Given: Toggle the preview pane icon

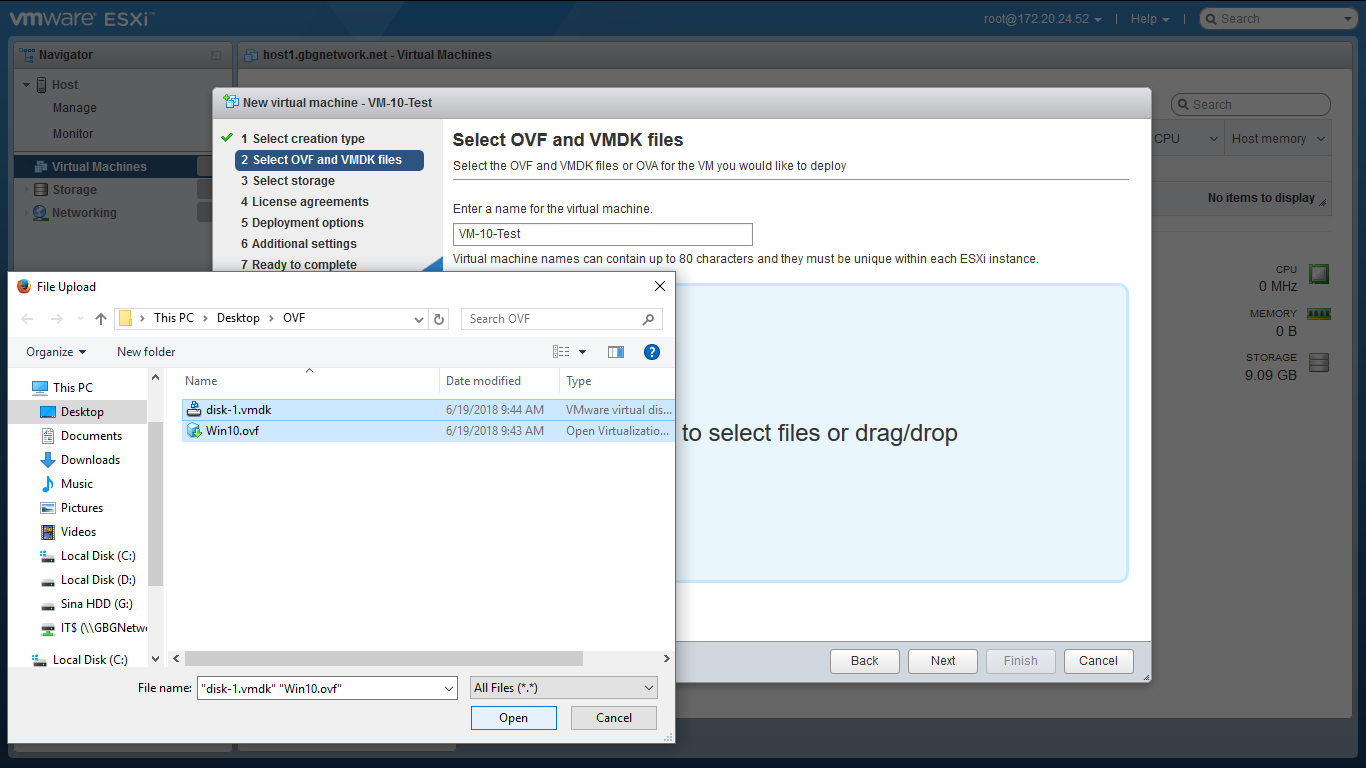Looking at the screenshot, I should pos(616,352).
